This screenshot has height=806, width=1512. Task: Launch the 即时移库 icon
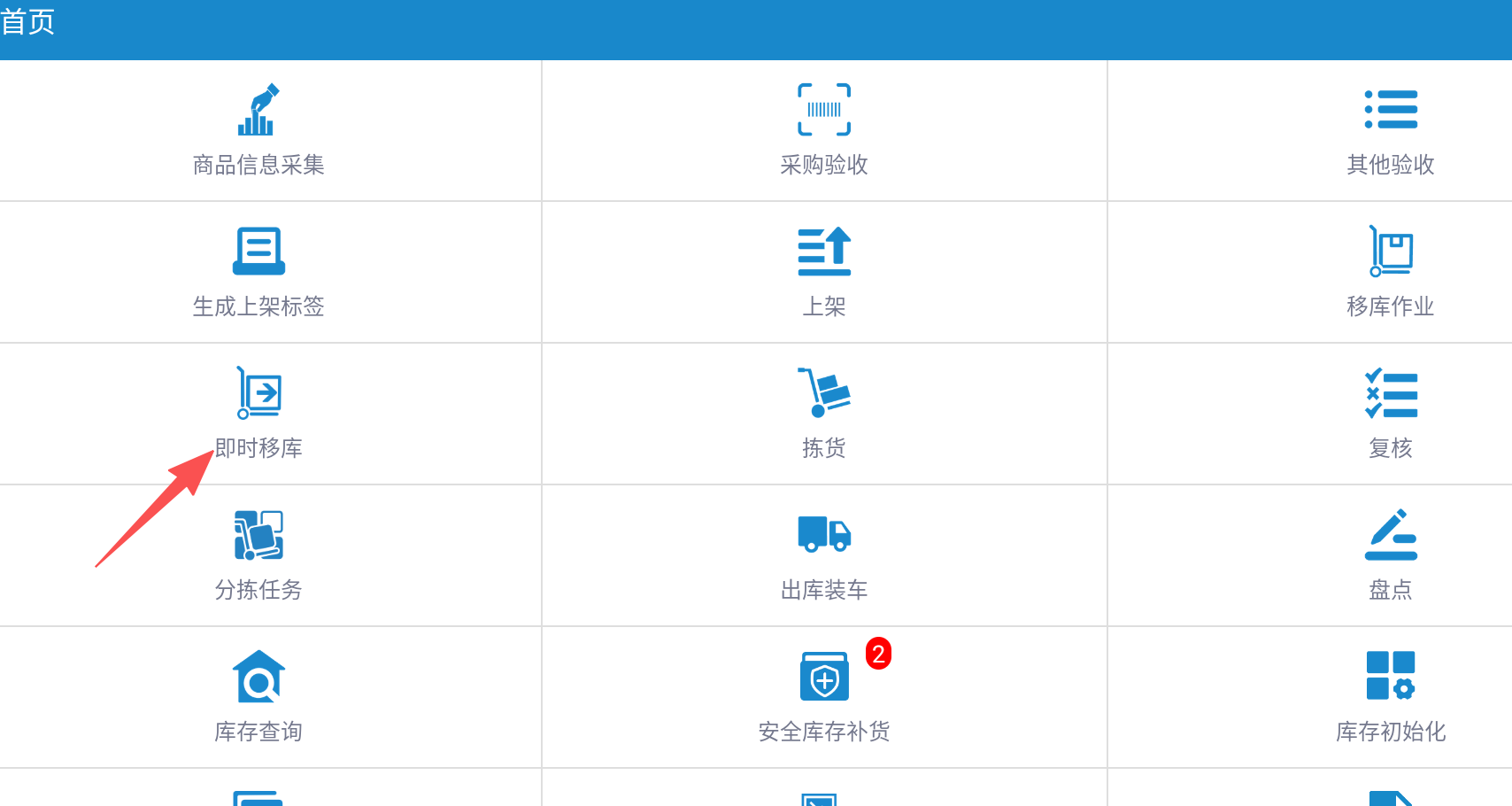pyautogui.click(x=258, y=392)
